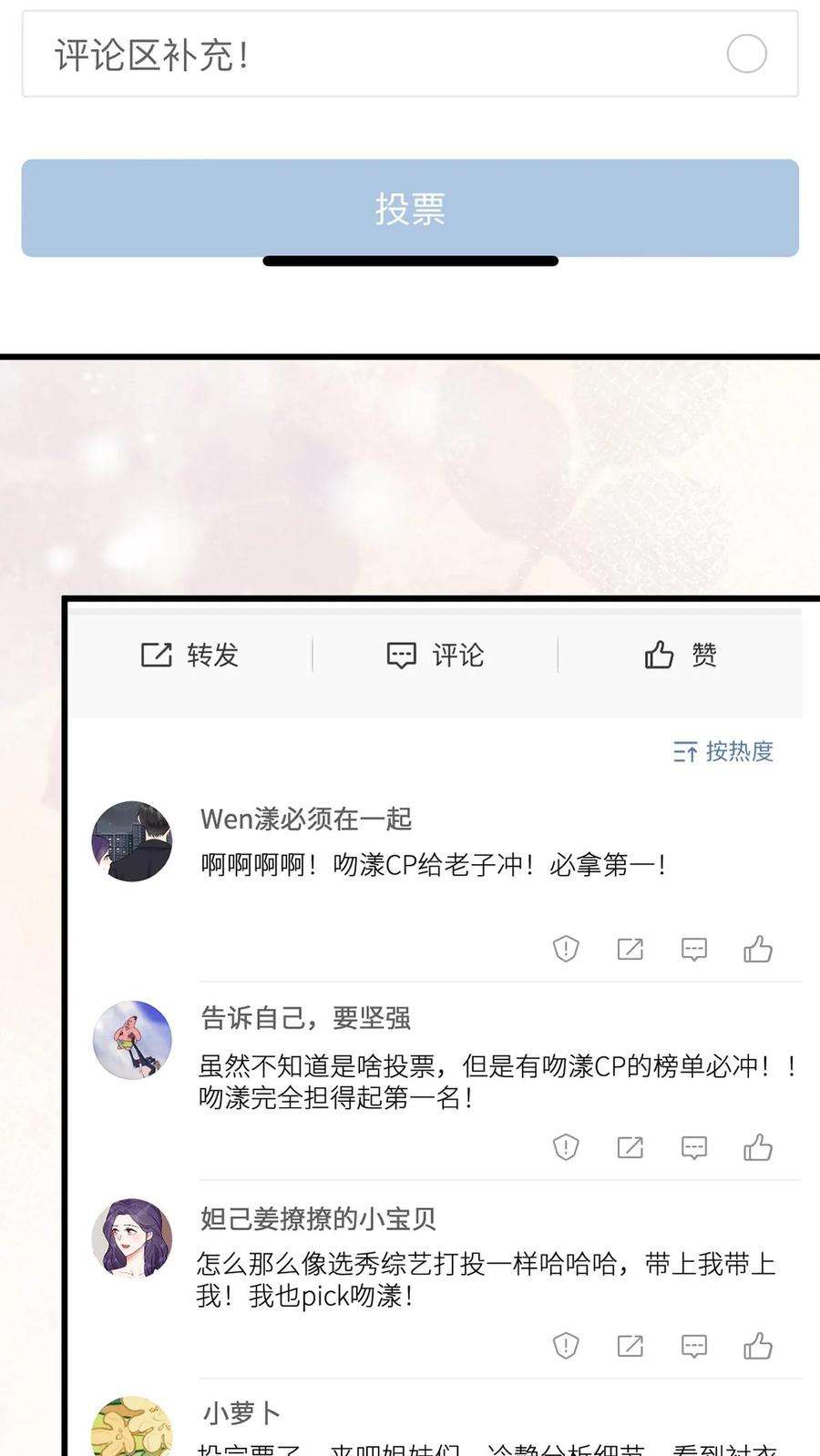Screen dimensions: 820x1456
Task: Reply to the Wen漾必须在一起 comment
Action: [694, 949]
